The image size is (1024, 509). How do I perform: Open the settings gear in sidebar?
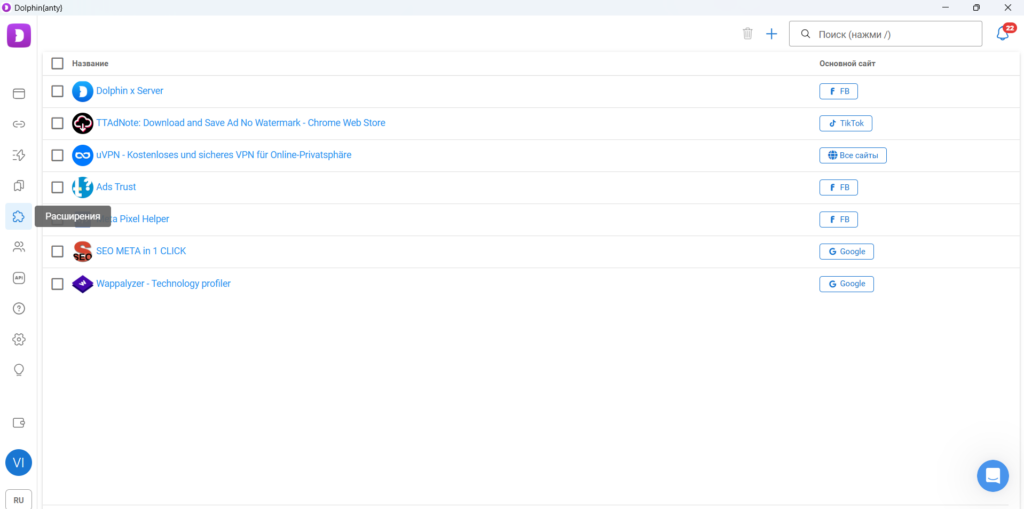18,339
